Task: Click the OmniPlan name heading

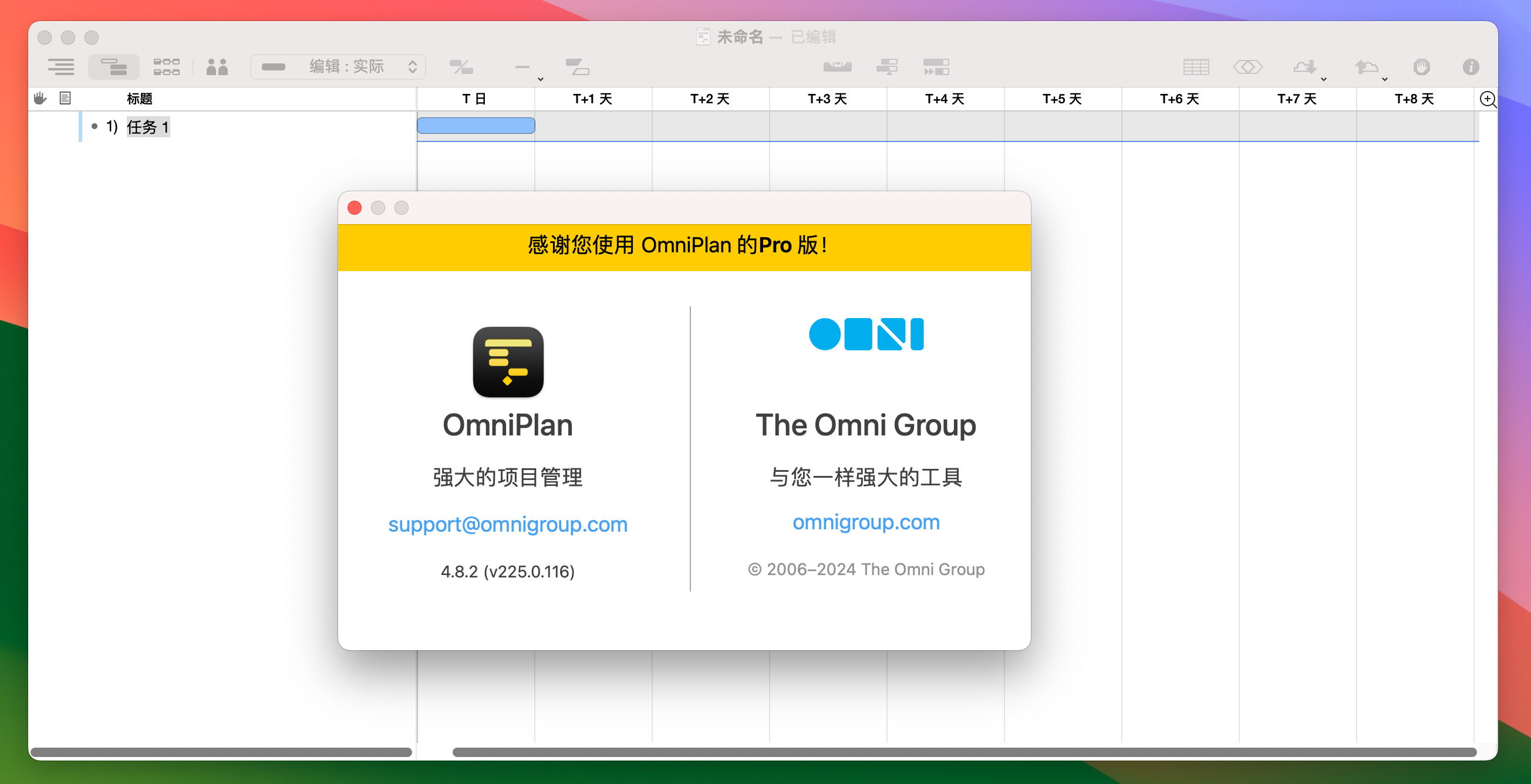Action: point(508,425)
